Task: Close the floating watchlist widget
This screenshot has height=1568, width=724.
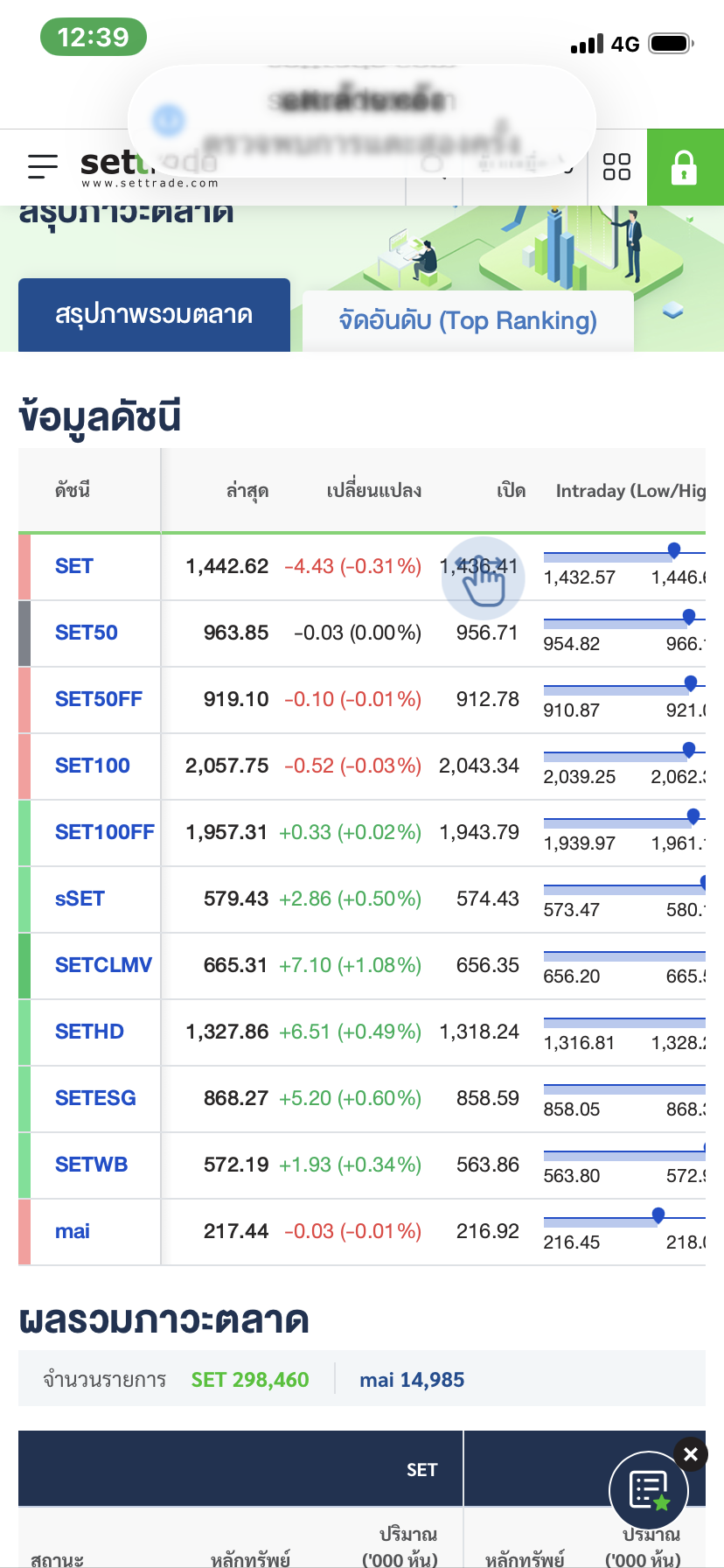Action: coord(690,1454)
